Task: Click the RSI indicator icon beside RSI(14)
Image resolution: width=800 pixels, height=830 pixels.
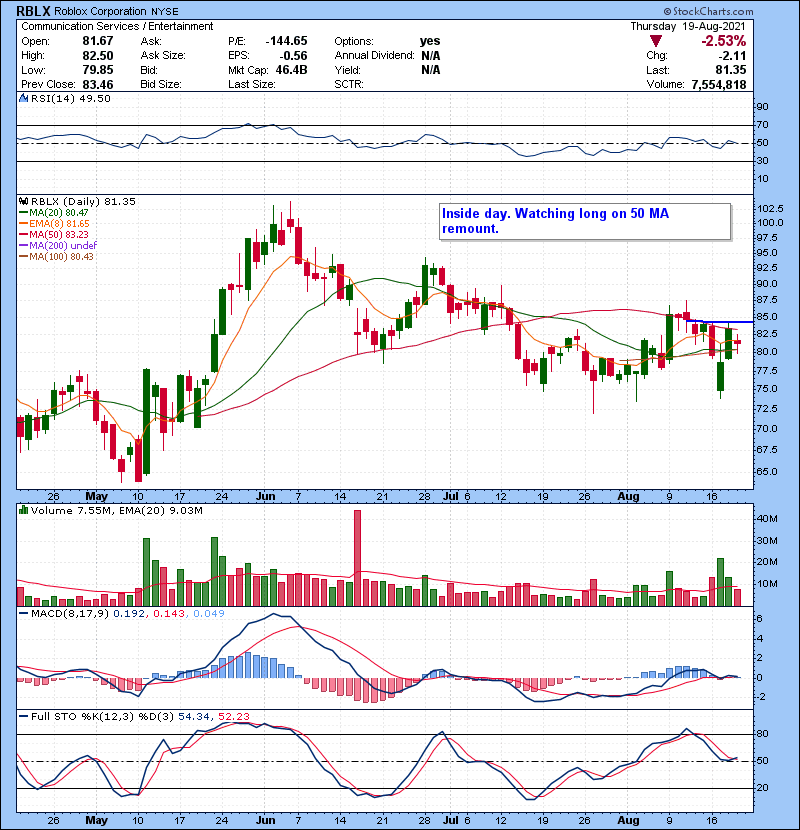Action: click(x=23, y=98)
